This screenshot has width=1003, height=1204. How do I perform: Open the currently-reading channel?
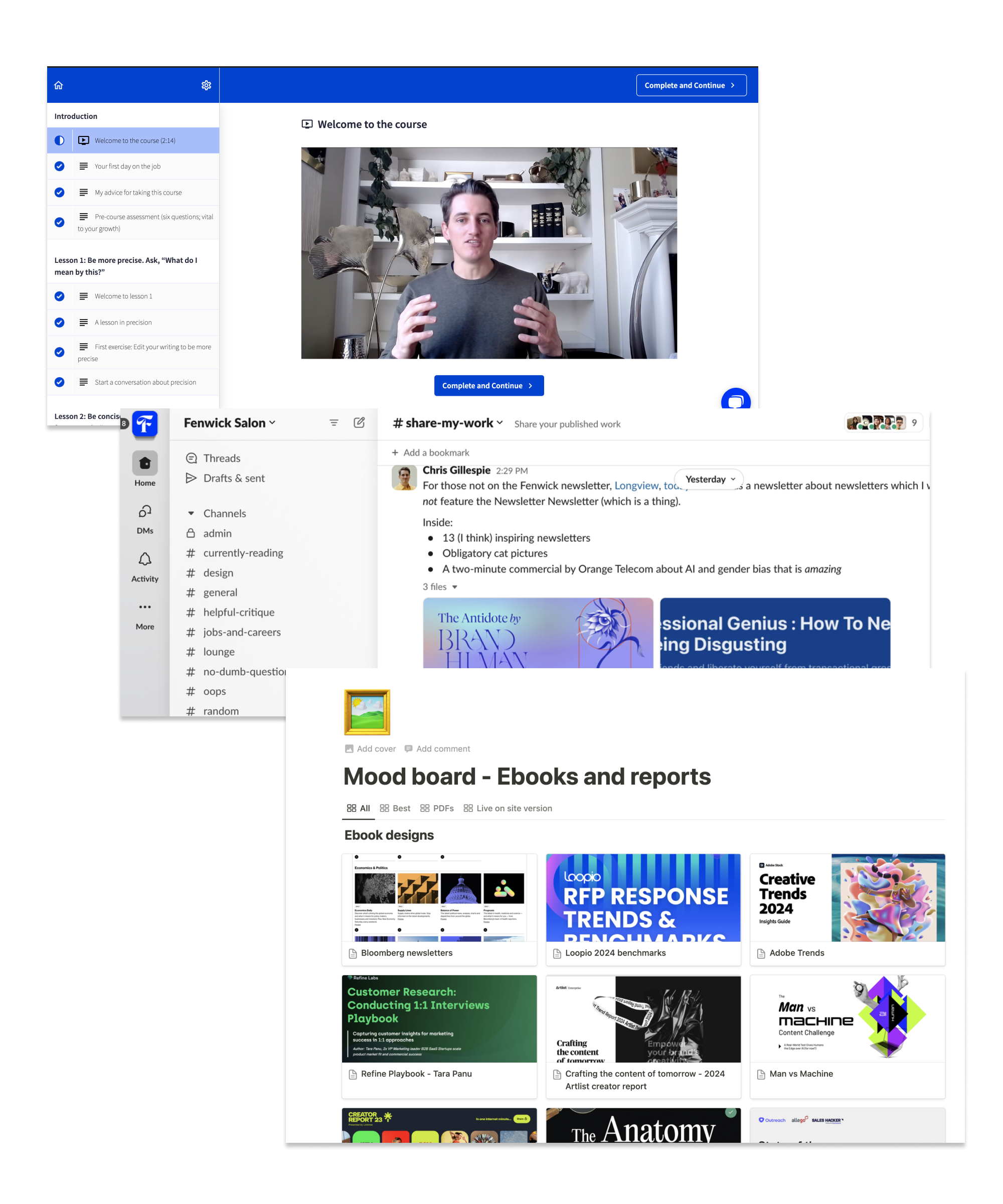[234, 553]
